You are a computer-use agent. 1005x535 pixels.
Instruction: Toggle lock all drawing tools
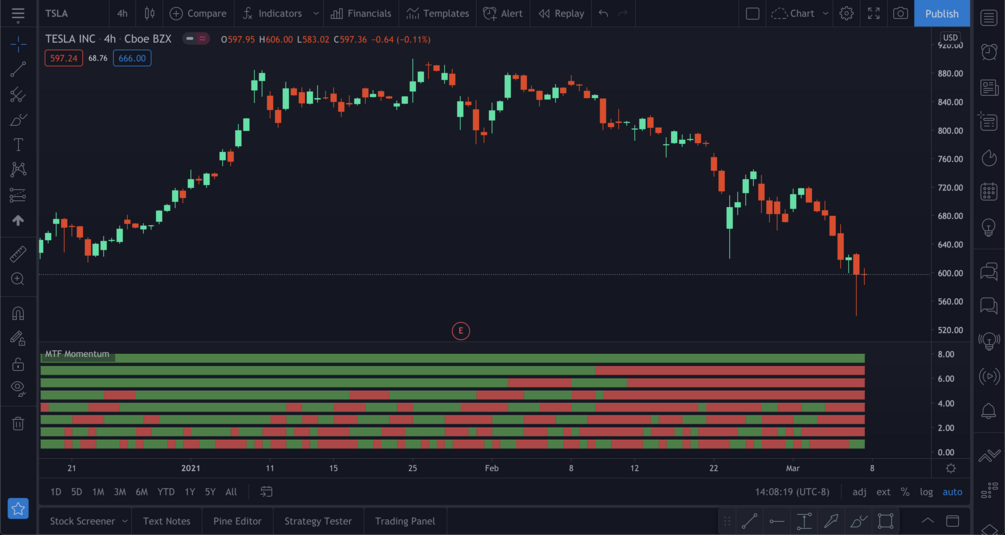[18, 364]
